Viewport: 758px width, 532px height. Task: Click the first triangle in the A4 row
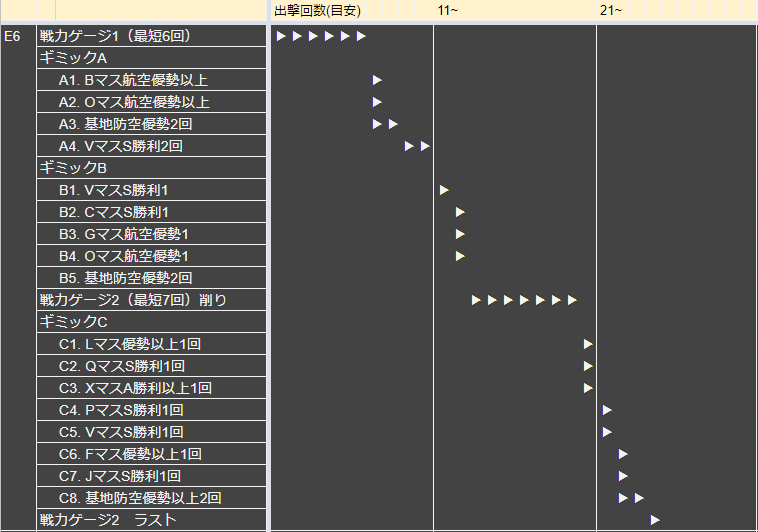pos(409,146)
